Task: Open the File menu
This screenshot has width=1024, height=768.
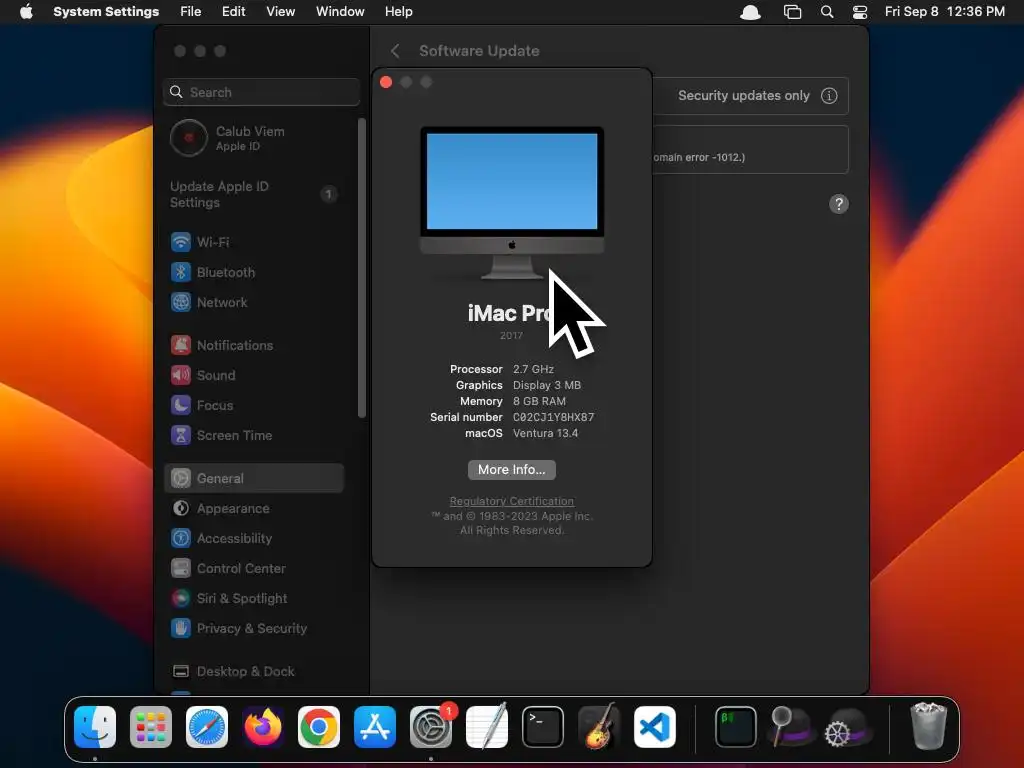Action: [191, 12]
